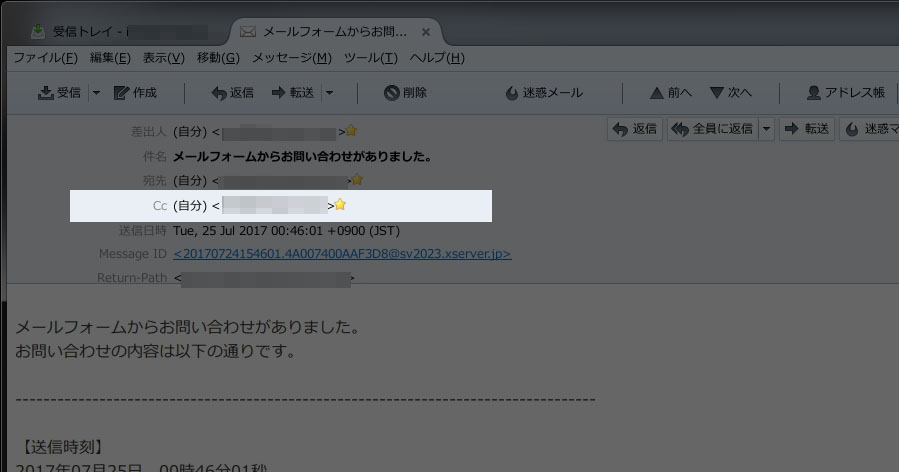Click the 差出人 (自分) sender address
Image resolution: width=899 pixels, height=472 pixels.
tap(259, 132)
